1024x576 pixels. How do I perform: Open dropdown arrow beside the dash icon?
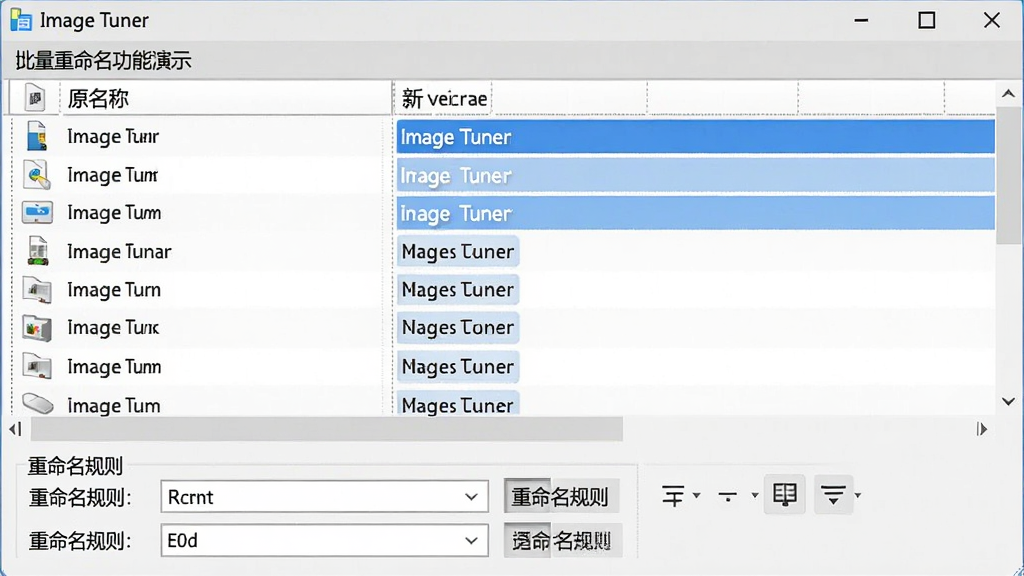tap(754, 496)
